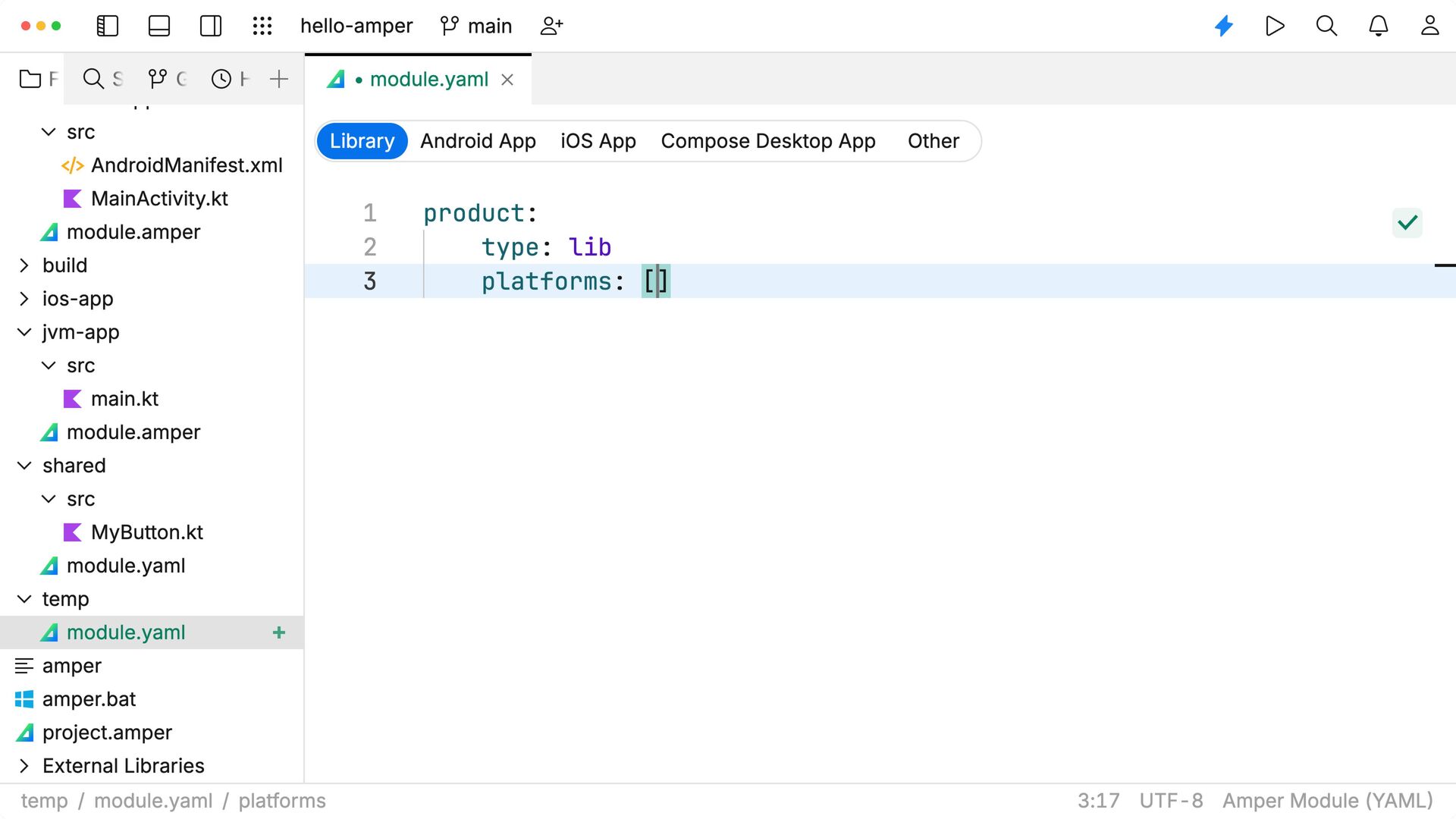
Task: Click the module.yaml breadcrumb segment
Action: [x=153, y=801]
